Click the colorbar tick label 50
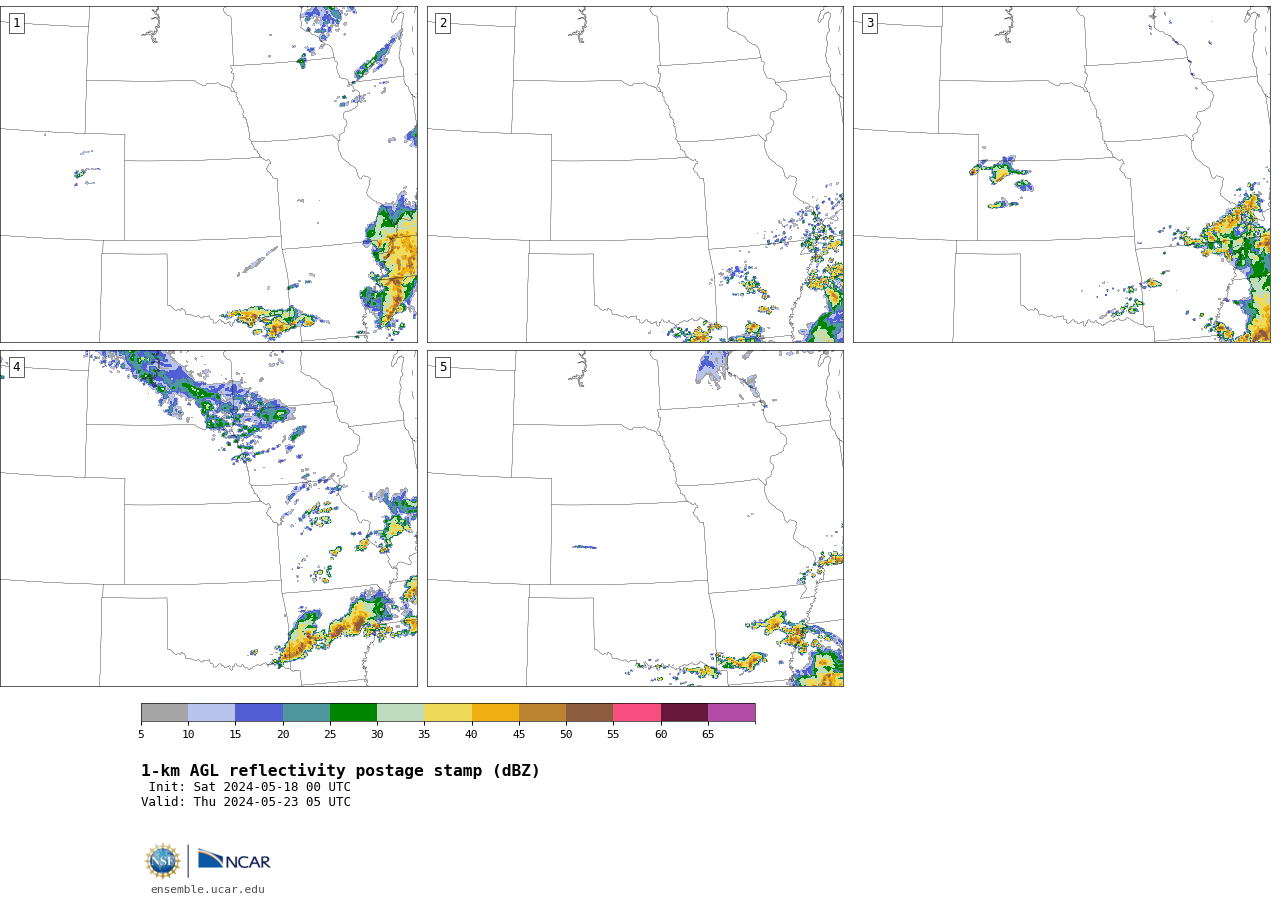Image resolution: width=1280 pixels, height=901 pixels. coord(566,735)
